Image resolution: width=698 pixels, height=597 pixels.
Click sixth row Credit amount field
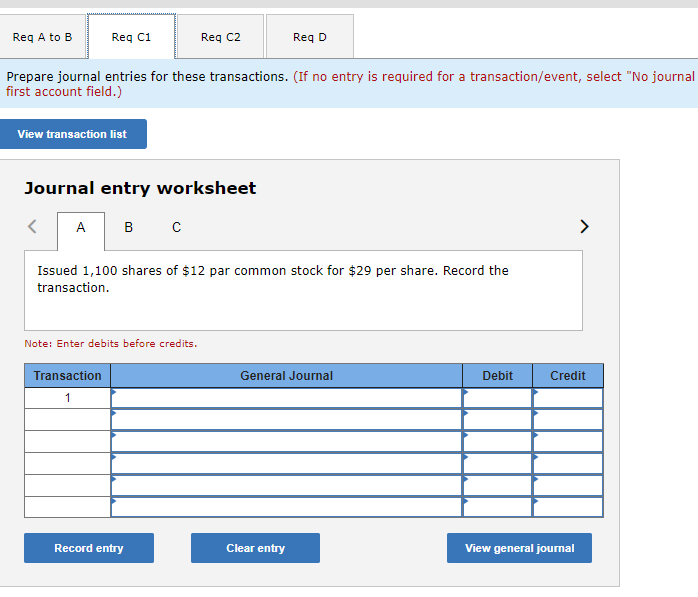[568, 507]
